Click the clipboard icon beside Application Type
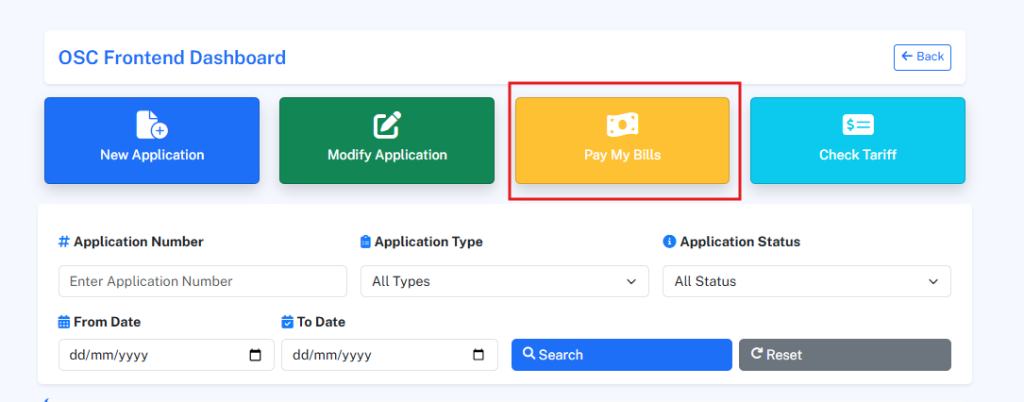 pyautogui.click(x=365, y=242)
